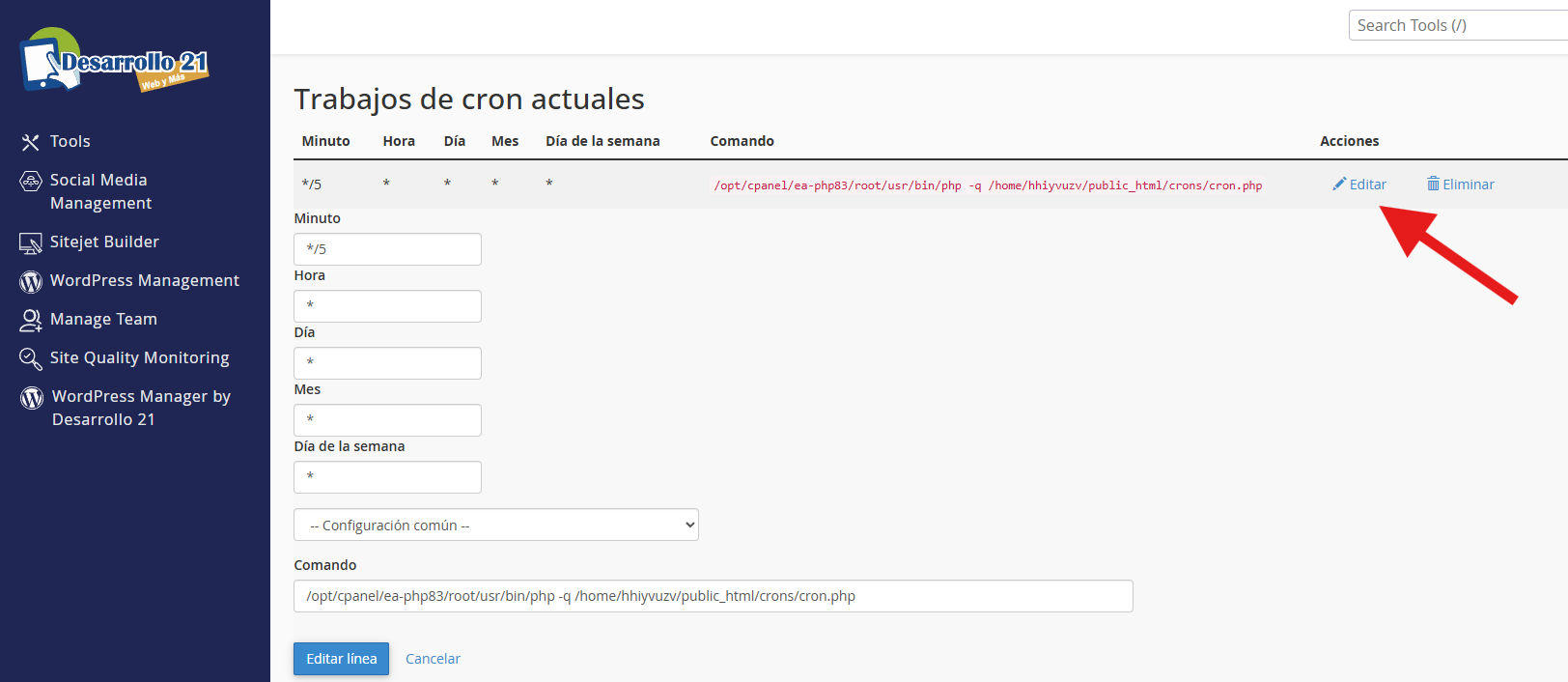Click the Site Quality Monitoring magnifier icon

click(31, 358)
